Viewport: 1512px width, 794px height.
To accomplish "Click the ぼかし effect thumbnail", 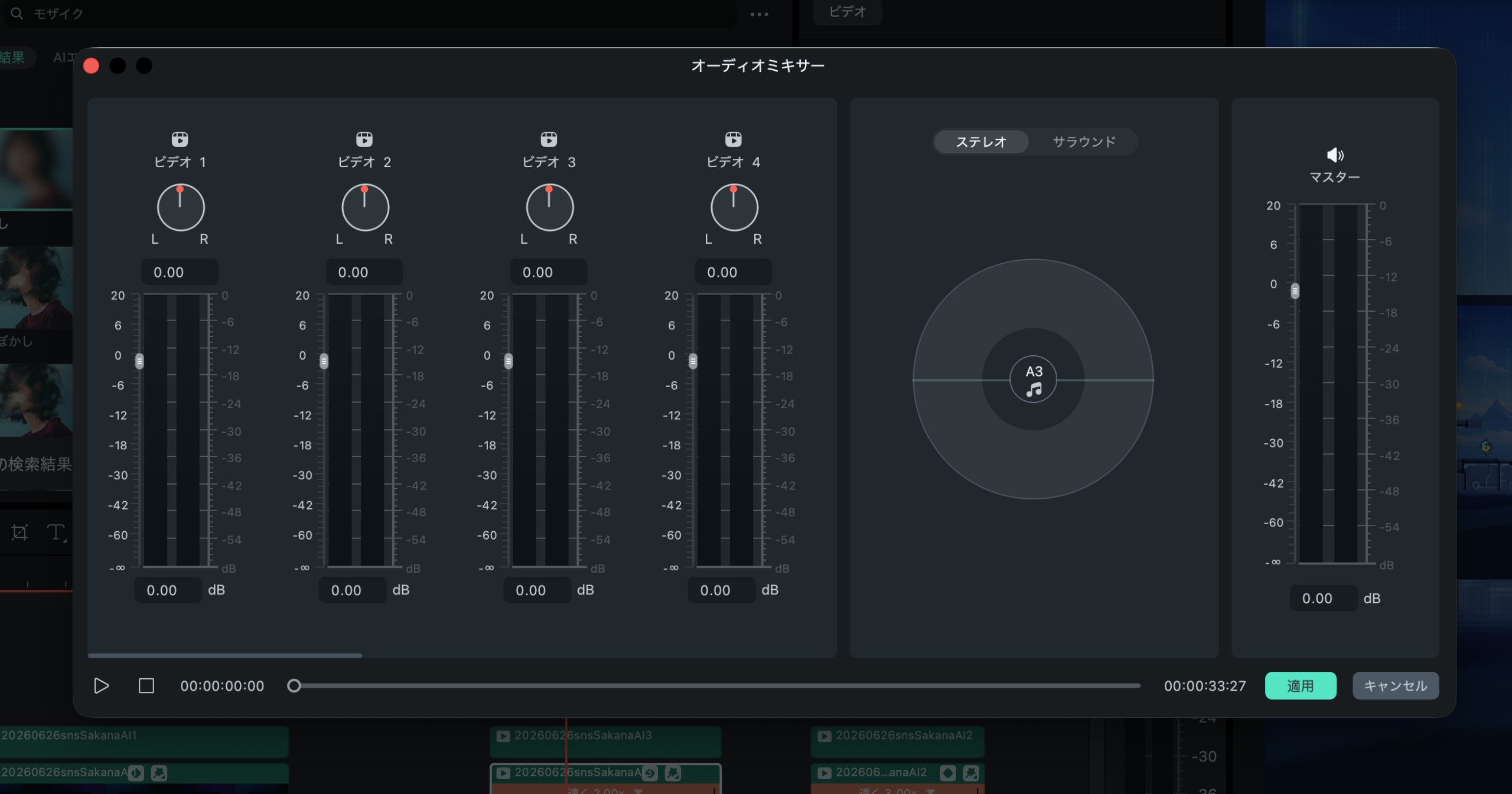I will [35, 287].
